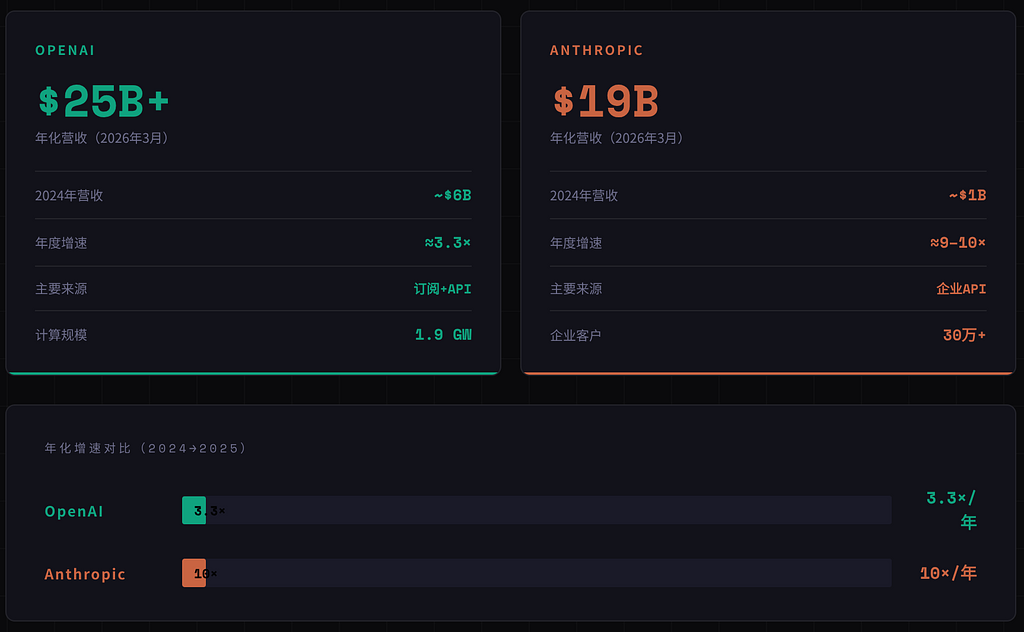Click the 10×/年 label at bar end
This screenshot has height=632, width=1024.
(x=948, y=573)
